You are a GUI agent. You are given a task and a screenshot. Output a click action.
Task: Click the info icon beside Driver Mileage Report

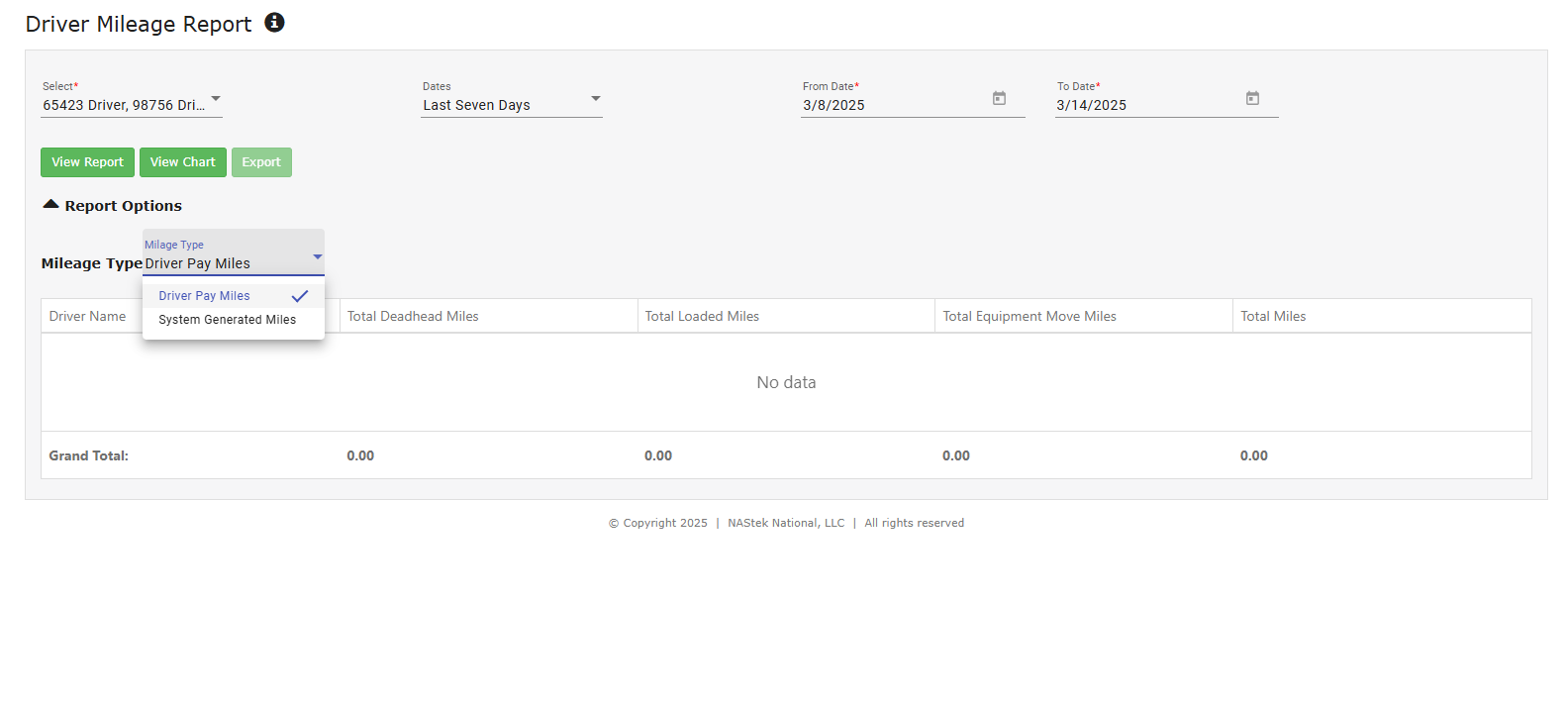tap(274, 23)
